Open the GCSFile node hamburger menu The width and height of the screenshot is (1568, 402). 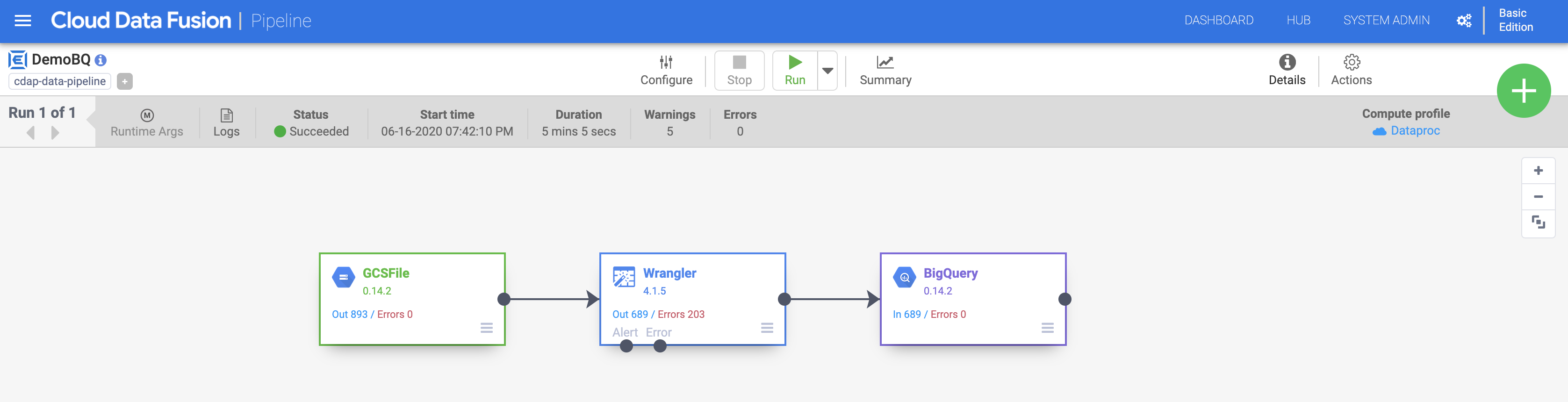(x=486, y=328)
